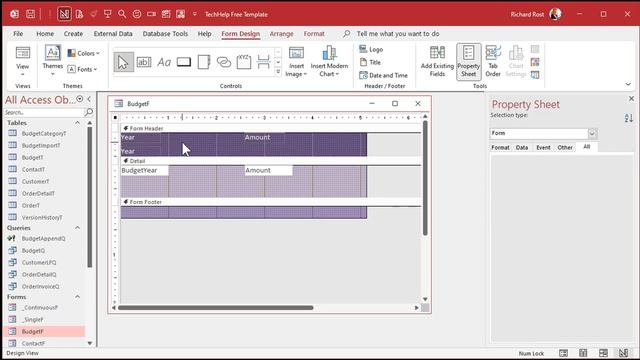Screen dimensions: 640x360
Task: Collapse the Queries group
Action: click(77, 228)
